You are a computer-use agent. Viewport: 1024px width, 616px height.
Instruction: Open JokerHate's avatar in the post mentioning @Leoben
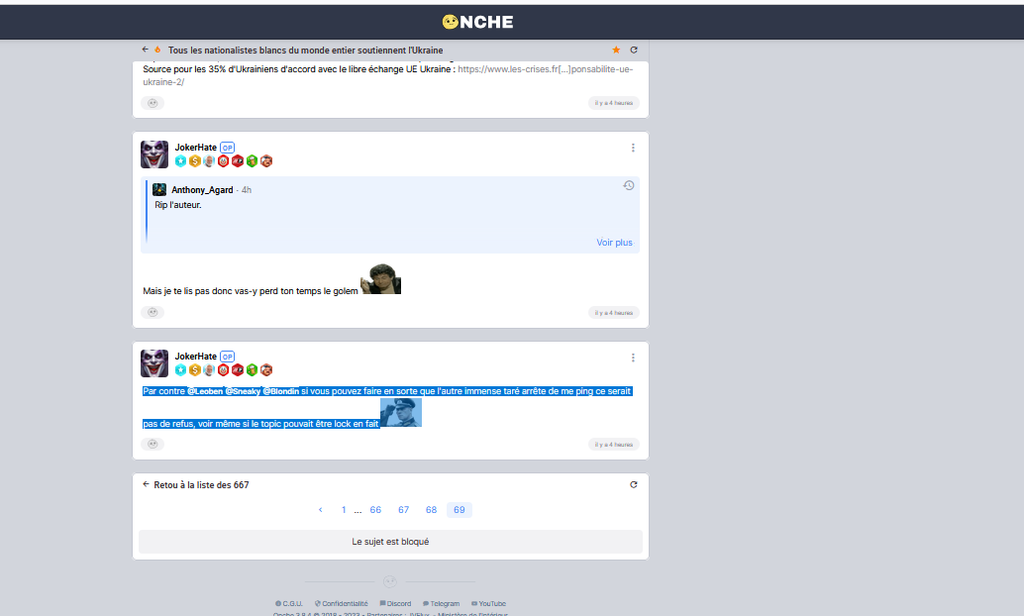tap(154, 363)
